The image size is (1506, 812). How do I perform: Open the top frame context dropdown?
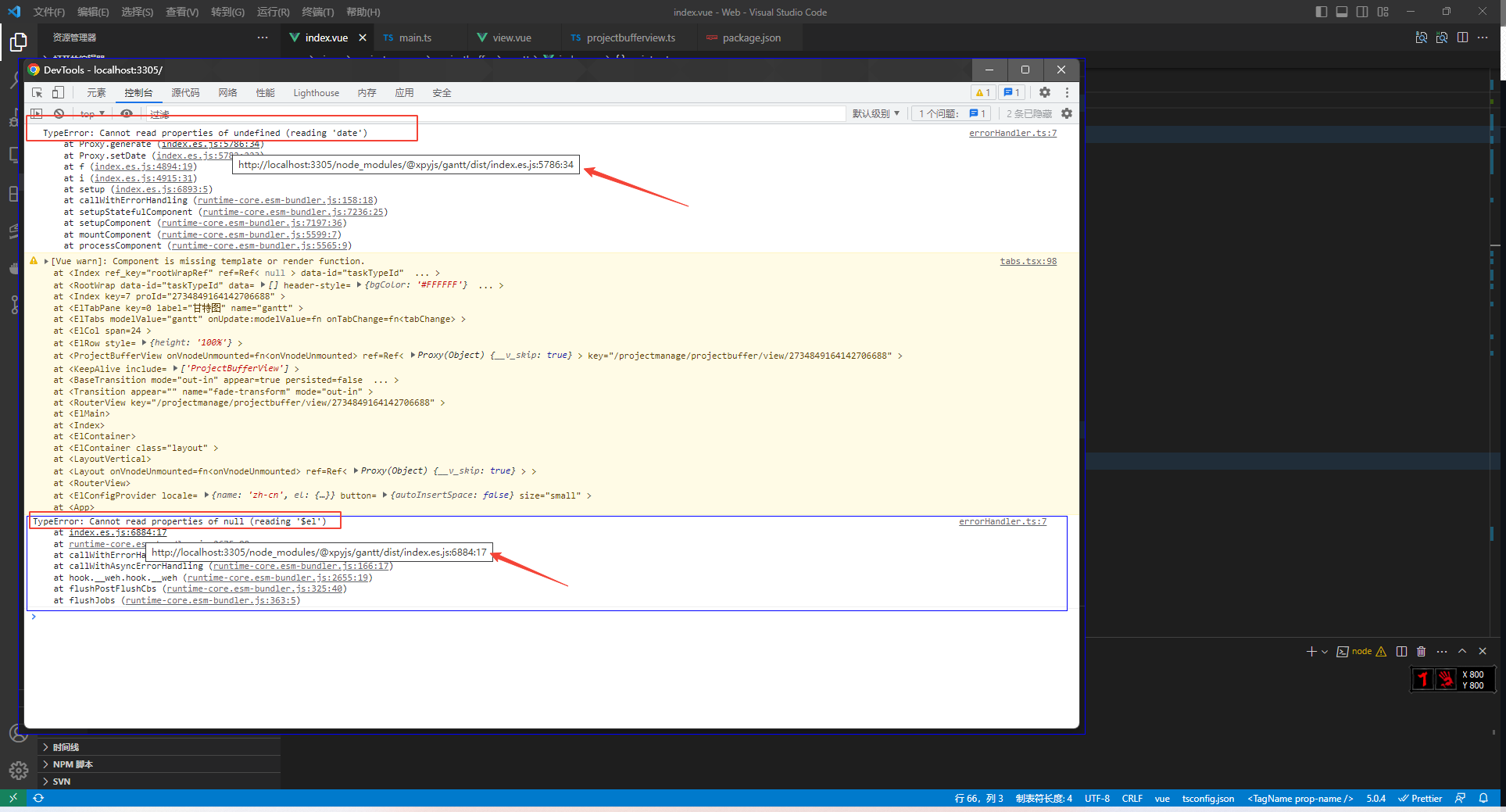[x=91, y=113]
